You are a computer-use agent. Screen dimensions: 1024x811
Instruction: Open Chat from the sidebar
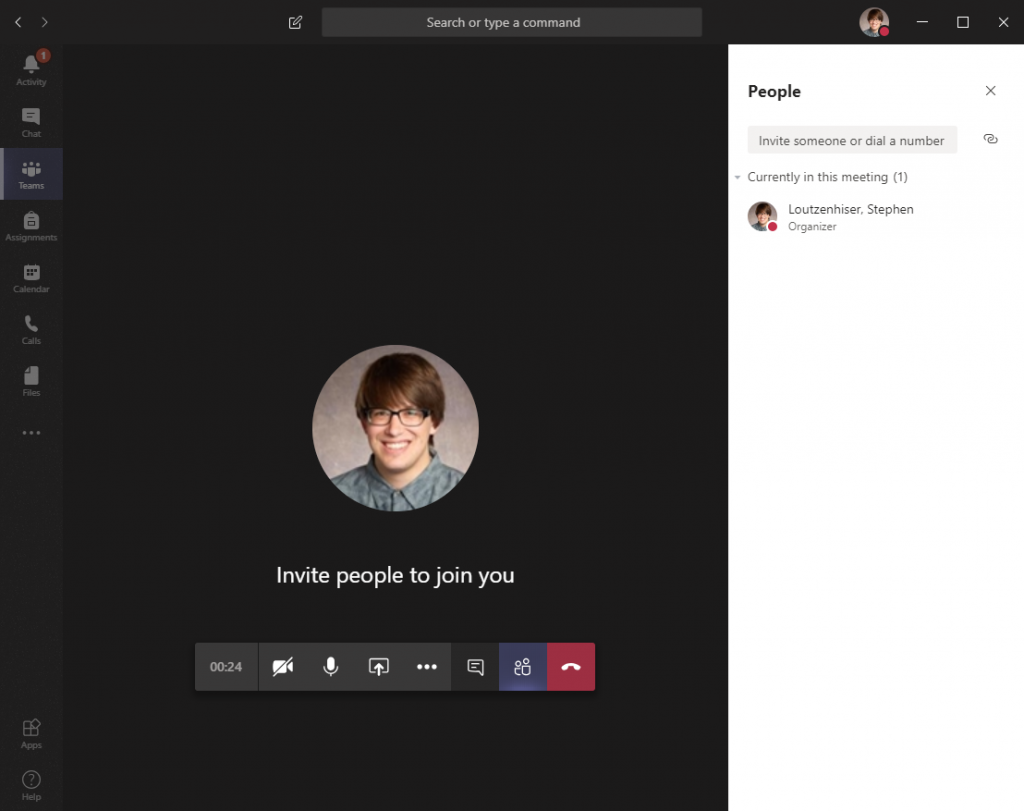(31, 122)
